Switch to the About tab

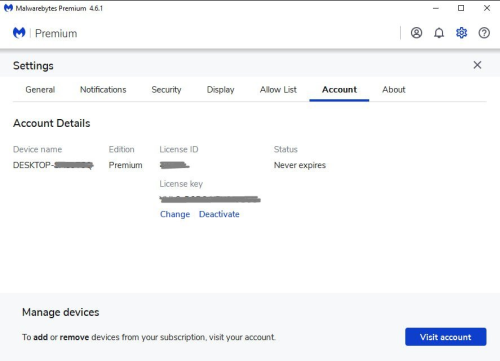(394, 90)
